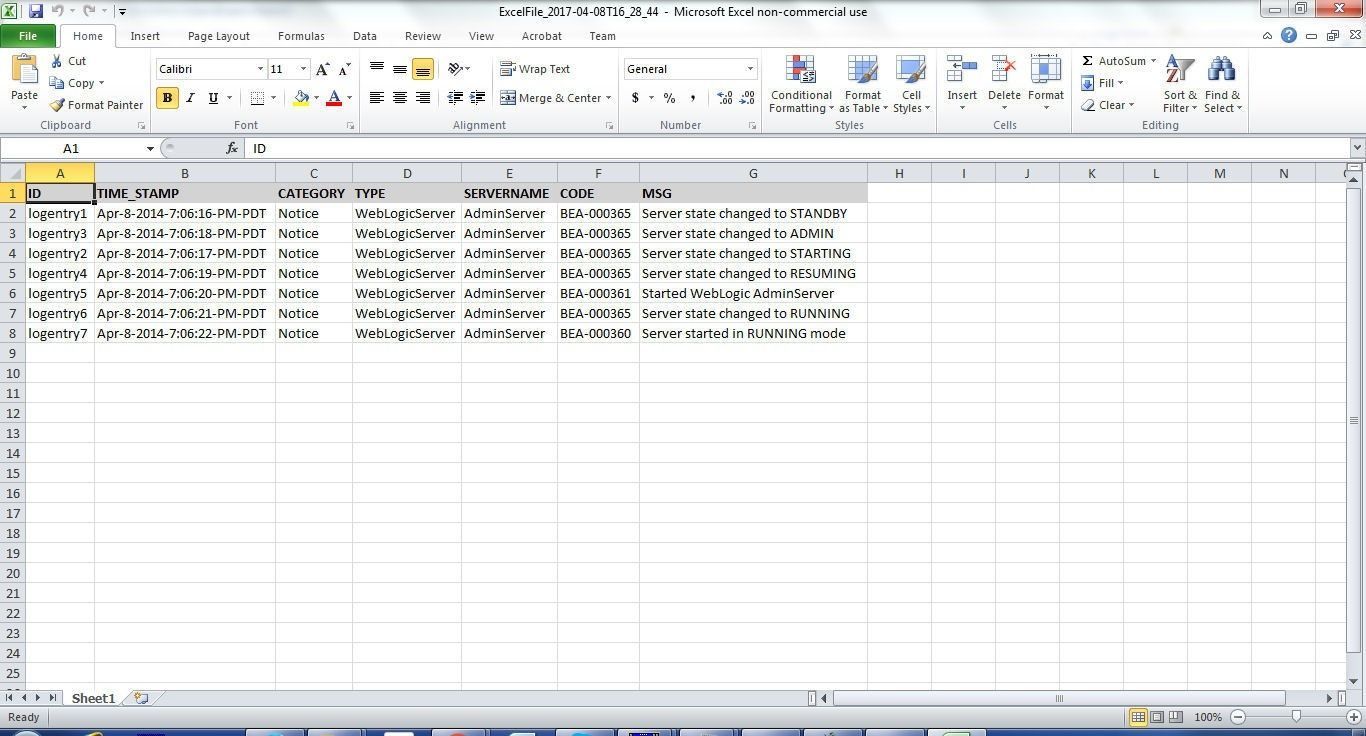The image size is (1366, 736).
Task: Add a new sheet with Insert Worksheet icon
Action: tap(141, 698)
